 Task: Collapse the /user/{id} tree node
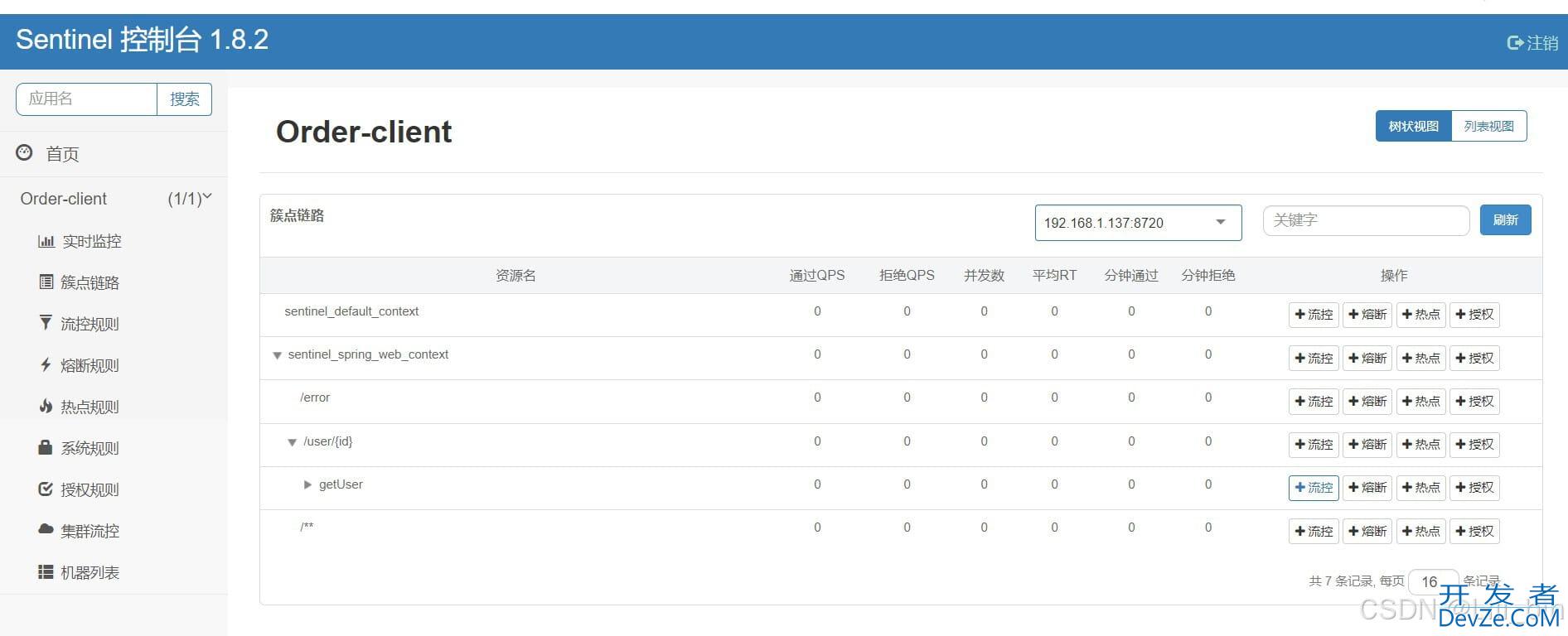click(x=292, y=442)
